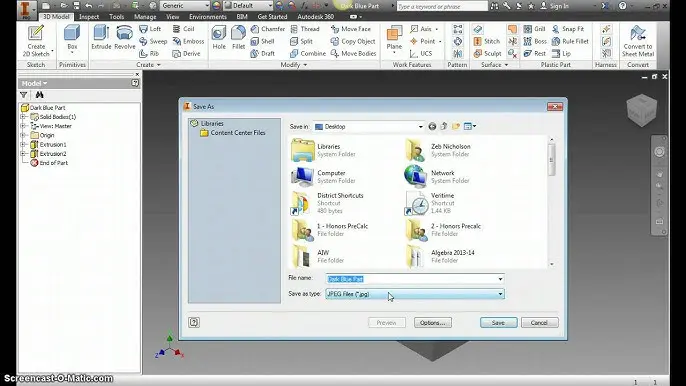Image resolution: width=686 pixels, height=386 pixels.
Task: Switch to the Tools tab
Action: click(x=116, y=17)
